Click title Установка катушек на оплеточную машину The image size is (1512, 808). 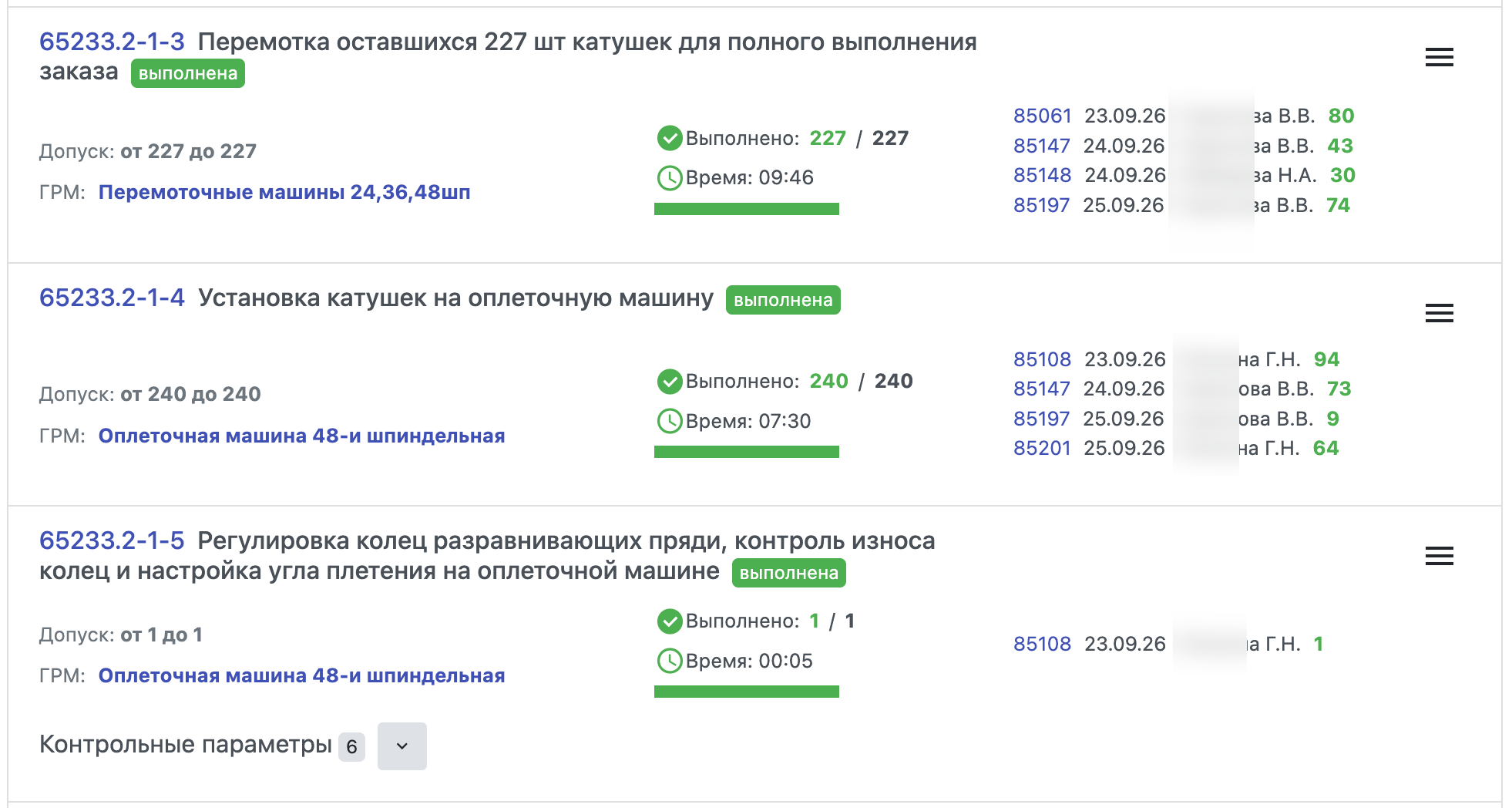[x=455, y=298]
